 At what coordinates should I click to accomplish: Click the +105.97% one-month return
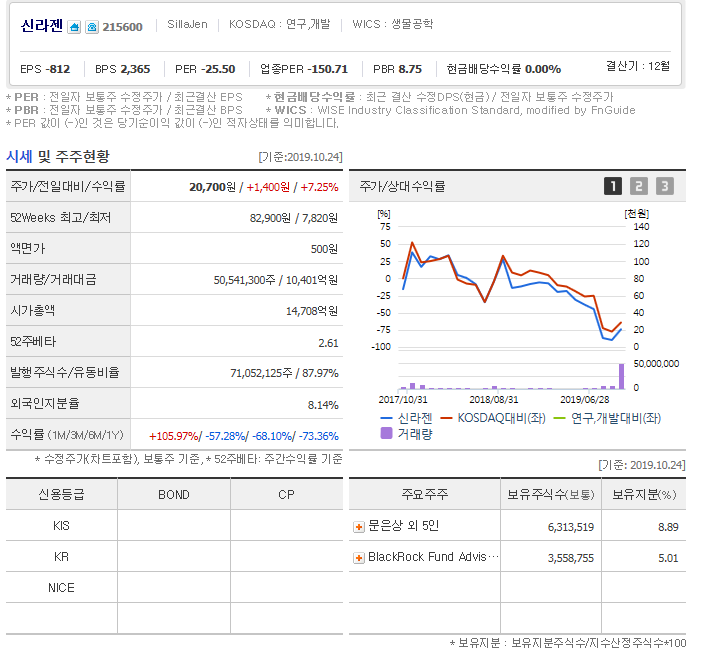pyautogui.click(x=173, y=436)
